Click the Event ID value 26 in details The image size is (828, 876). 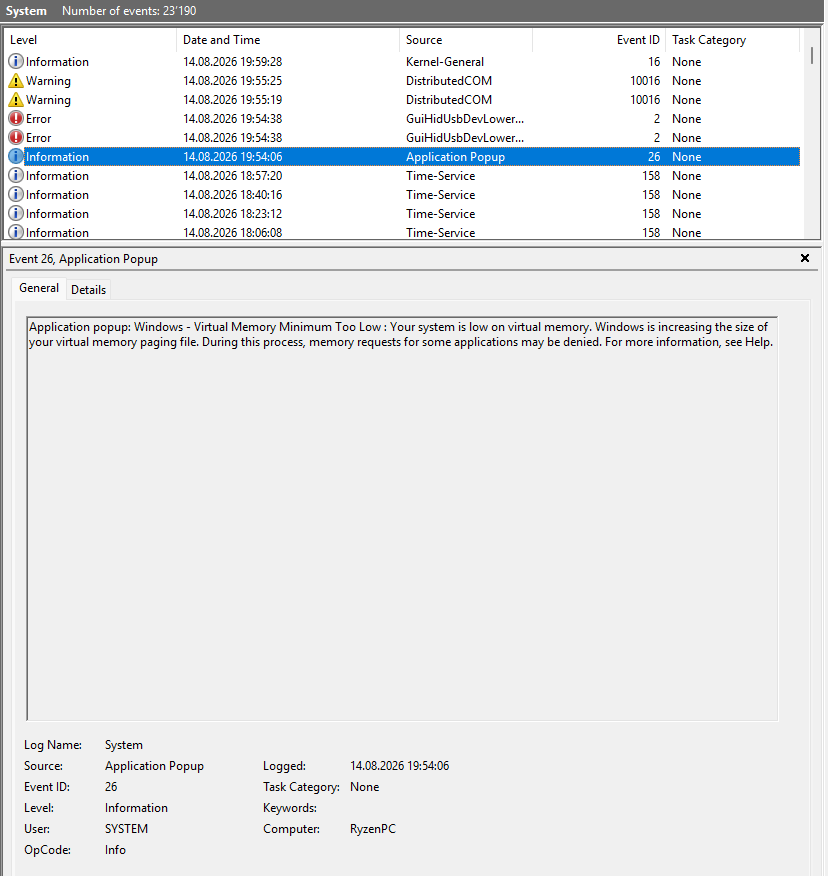point(111,787)
